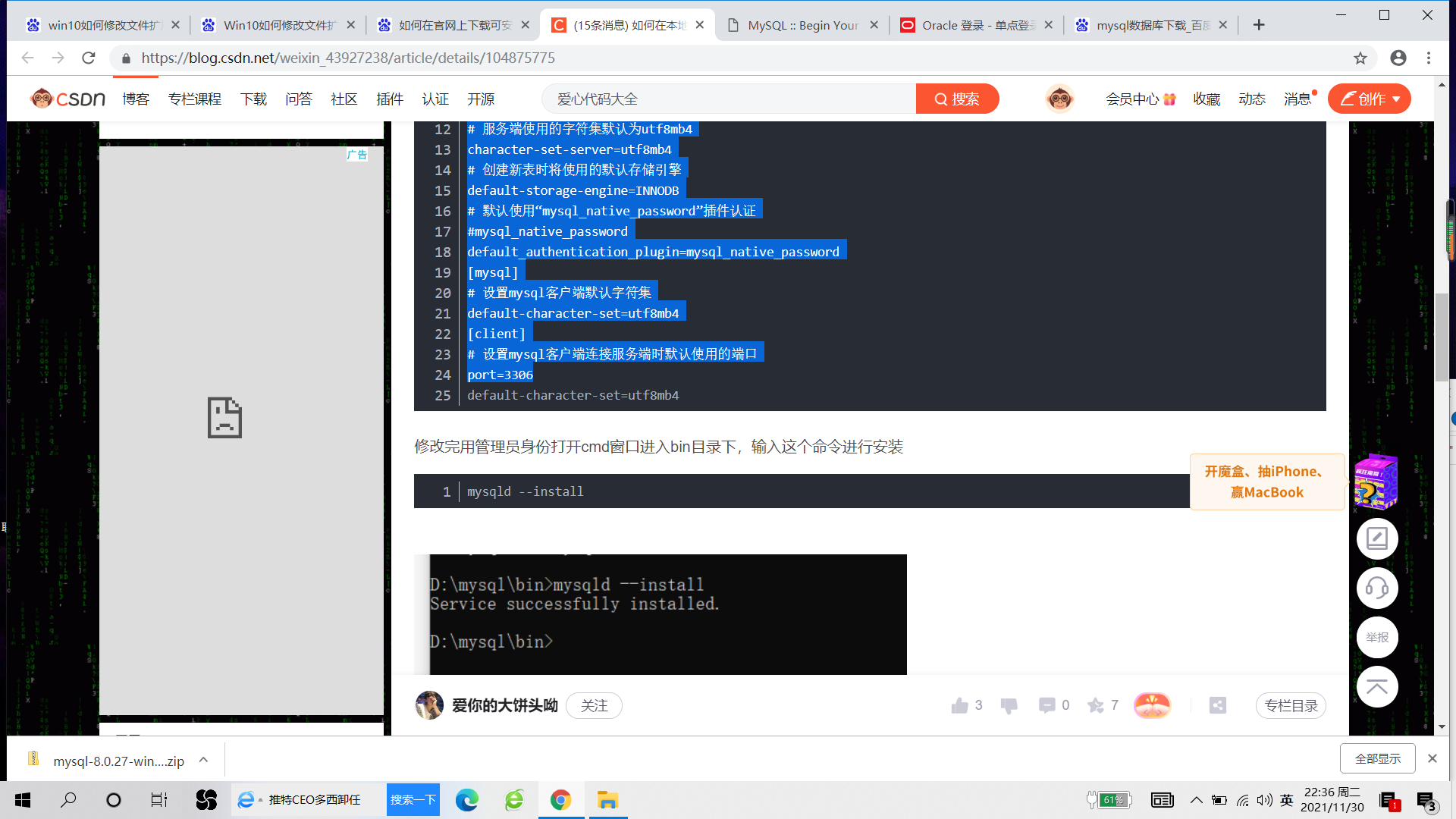Click the share icon in article footer

click(1218, 706)
